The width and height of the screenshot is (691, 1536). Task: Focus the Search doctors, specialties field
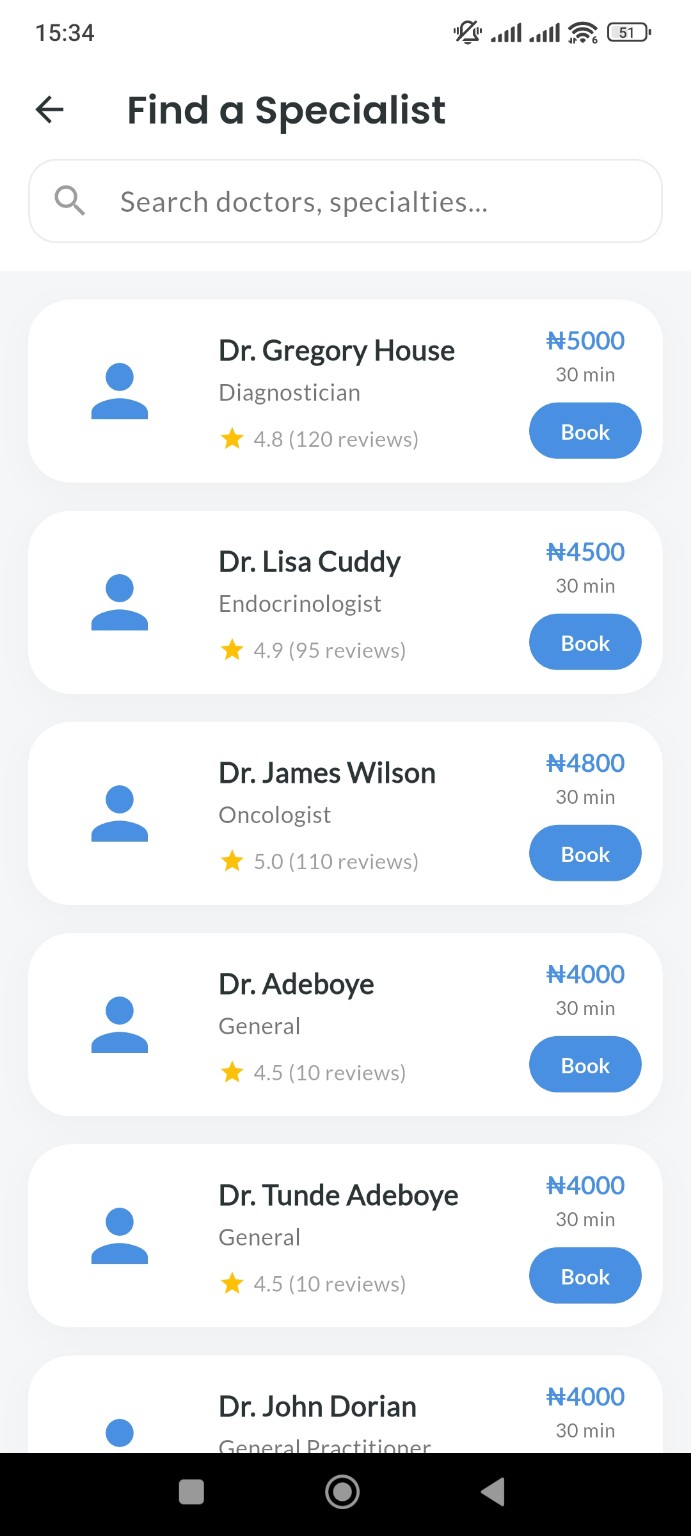(x=345, y=201)
